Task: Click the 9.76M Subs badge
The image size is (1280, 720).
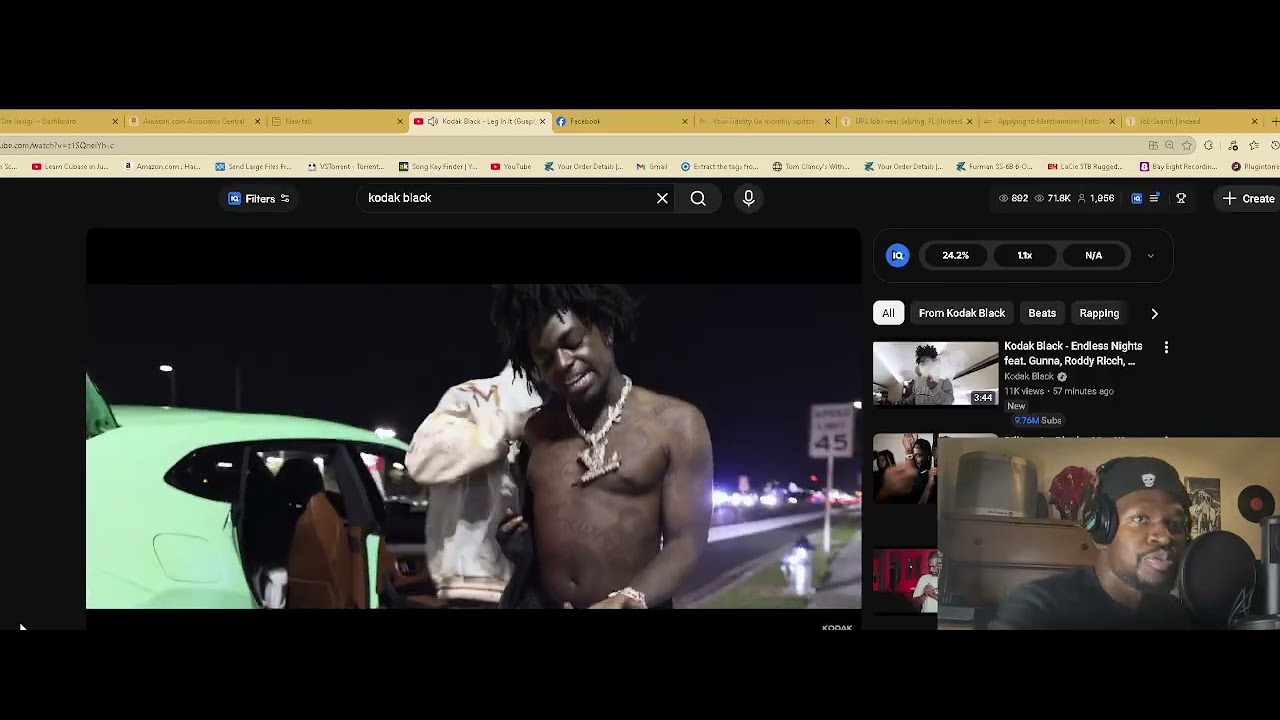Action: (1036, 421)
